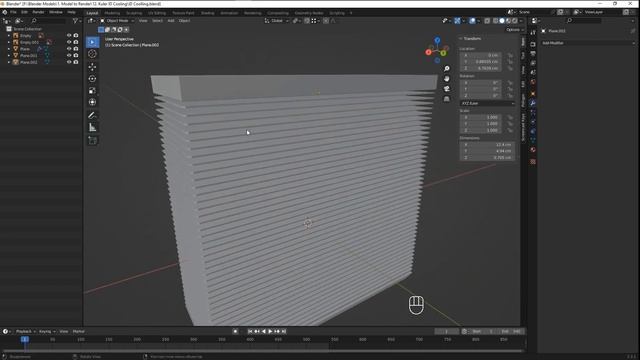
Task: Switch to the Modeling workspace tab
Action: point(112,13)
